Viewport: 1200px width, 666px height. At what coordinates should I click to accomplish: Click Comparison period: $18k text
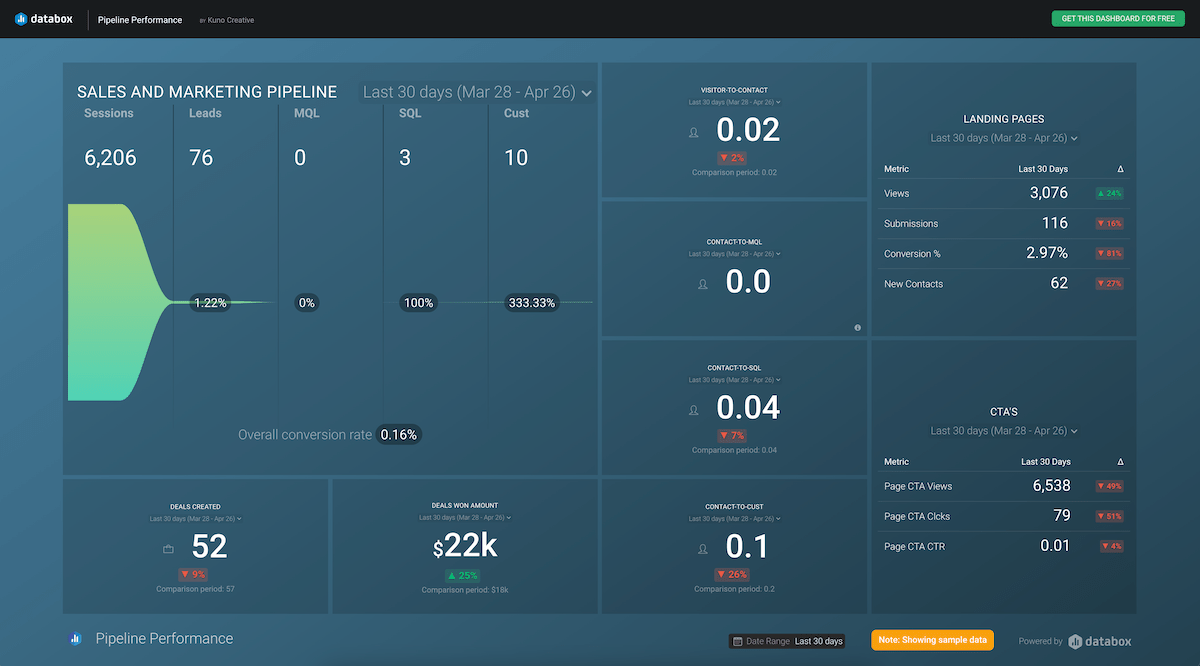(465, 590)
